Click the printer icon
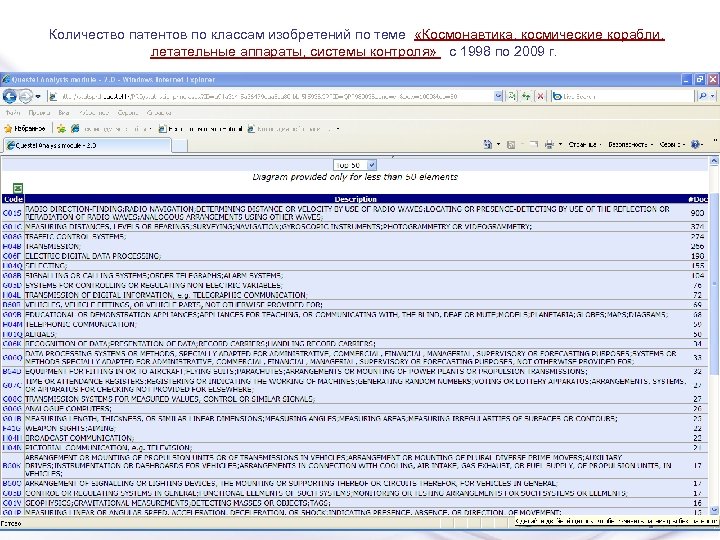 [549, 144]
